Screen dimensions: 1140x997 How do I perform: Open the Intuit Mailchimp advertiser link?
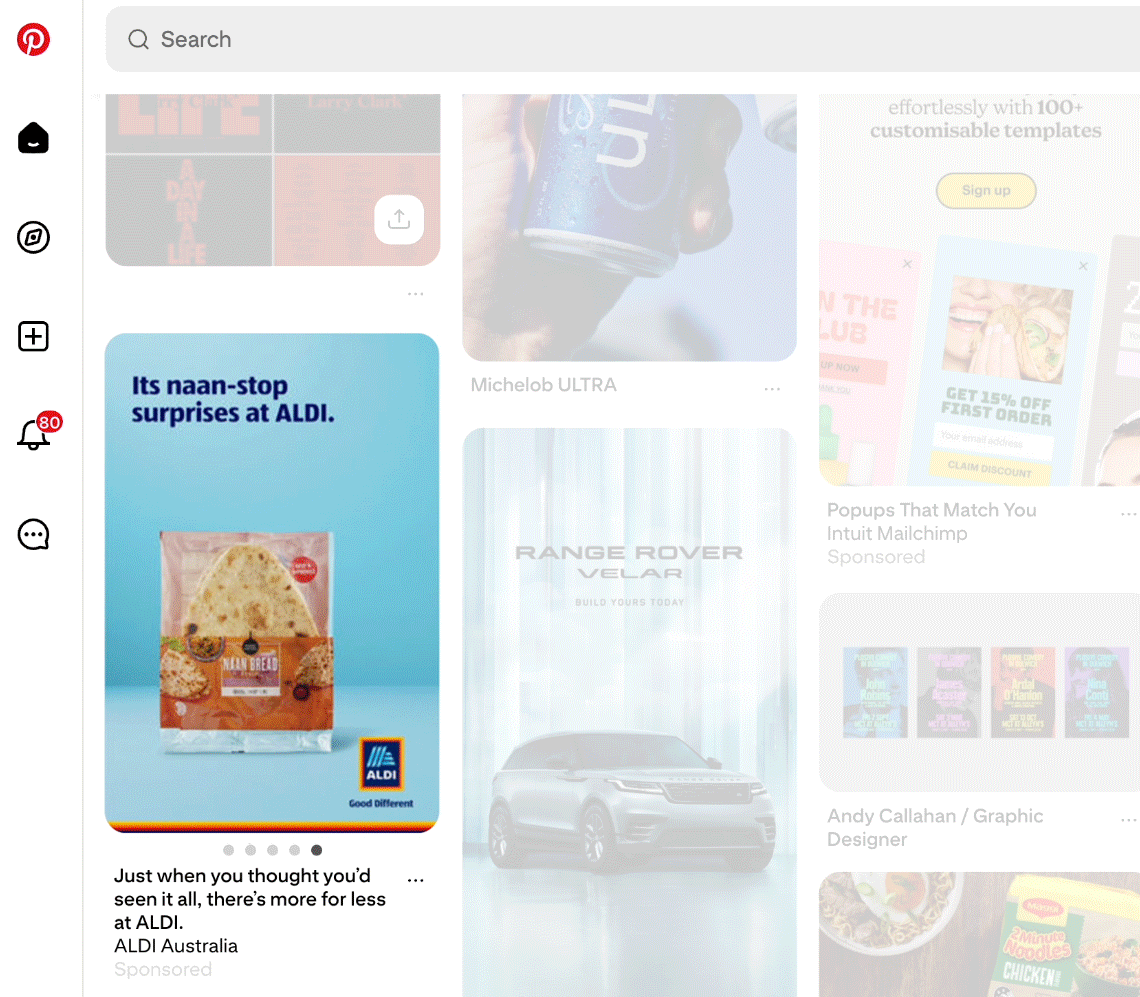pyautogui.click(x=897, y=534)
